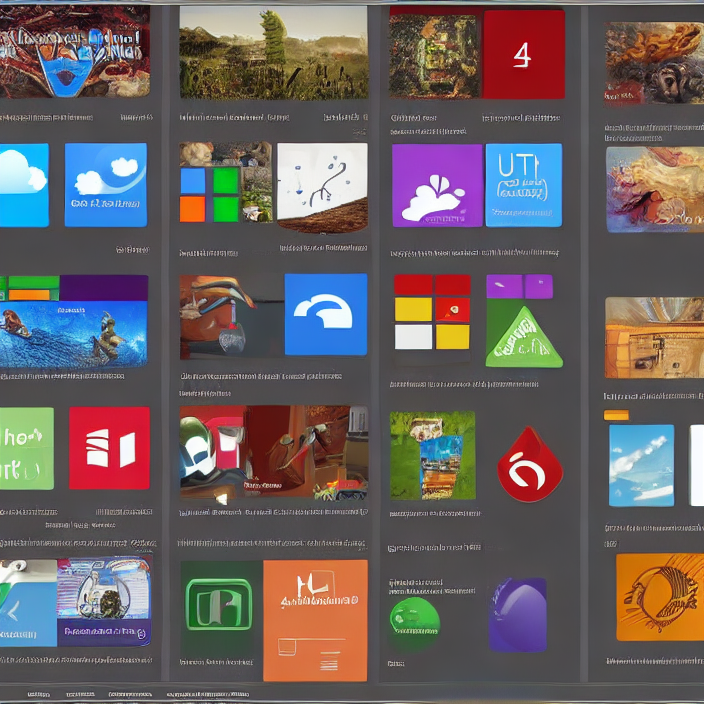Select the red tile with white book icon
Viewport: 704px width, 704px height.
[x=109, y=448]
